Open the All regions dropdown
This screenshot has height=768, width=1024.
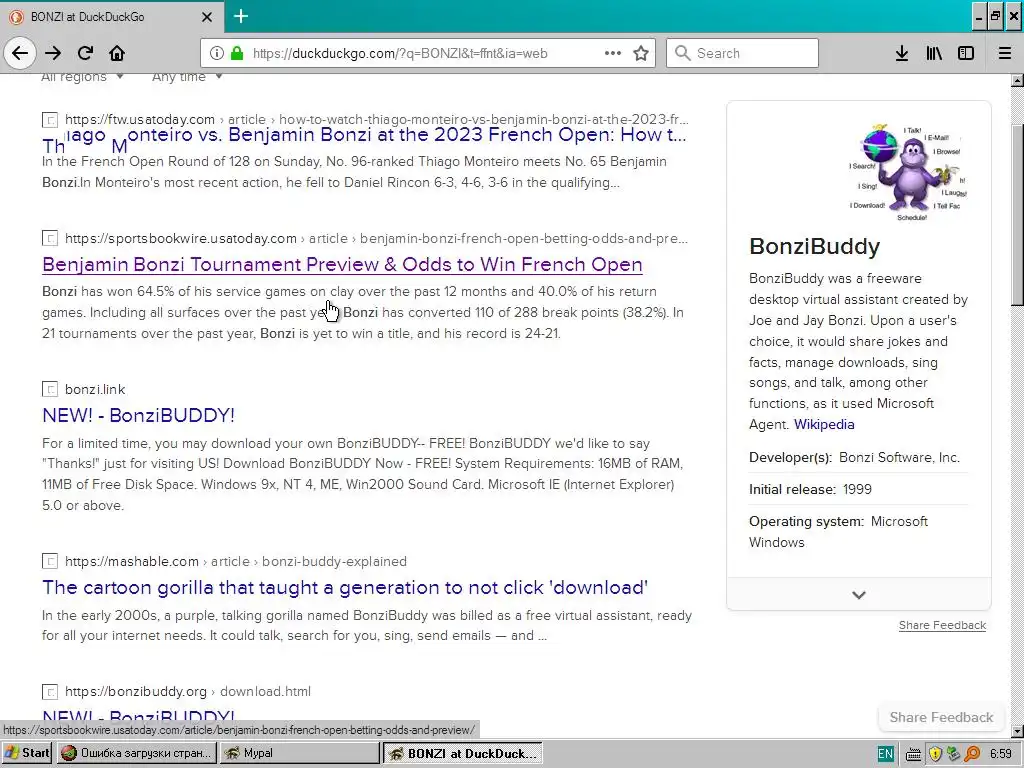[x=82, y=77]
